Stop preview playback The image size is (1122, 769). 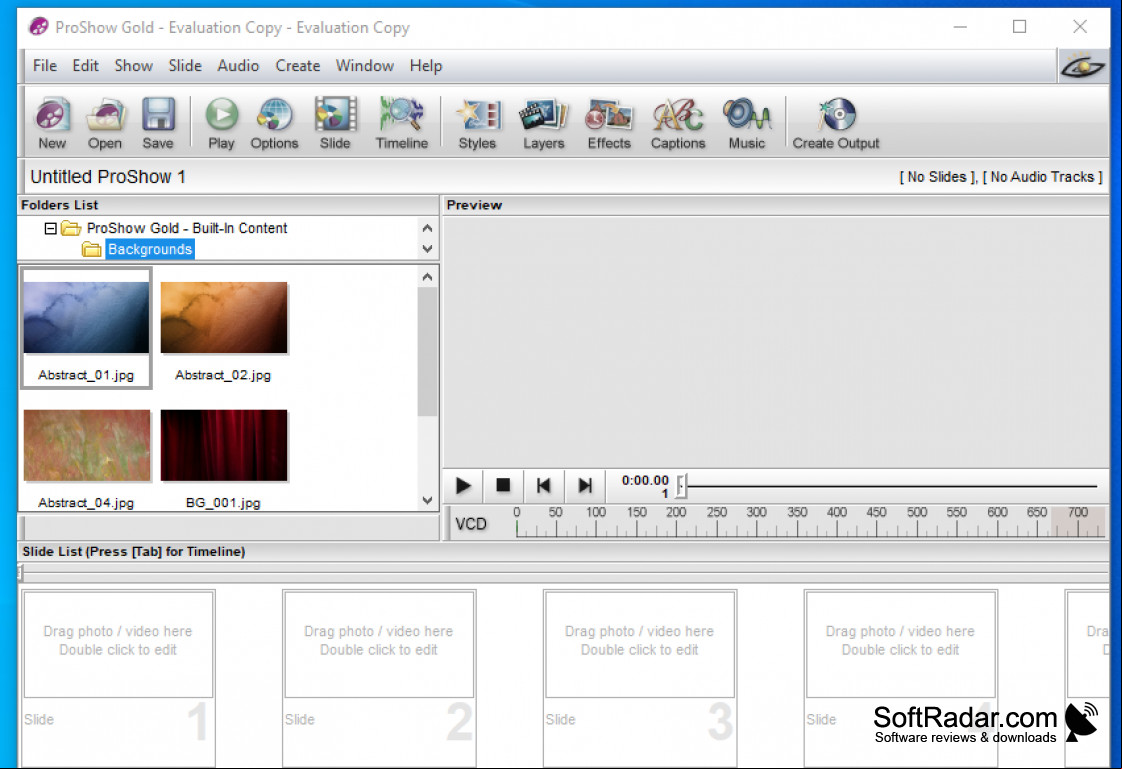(x=503, y=486)
